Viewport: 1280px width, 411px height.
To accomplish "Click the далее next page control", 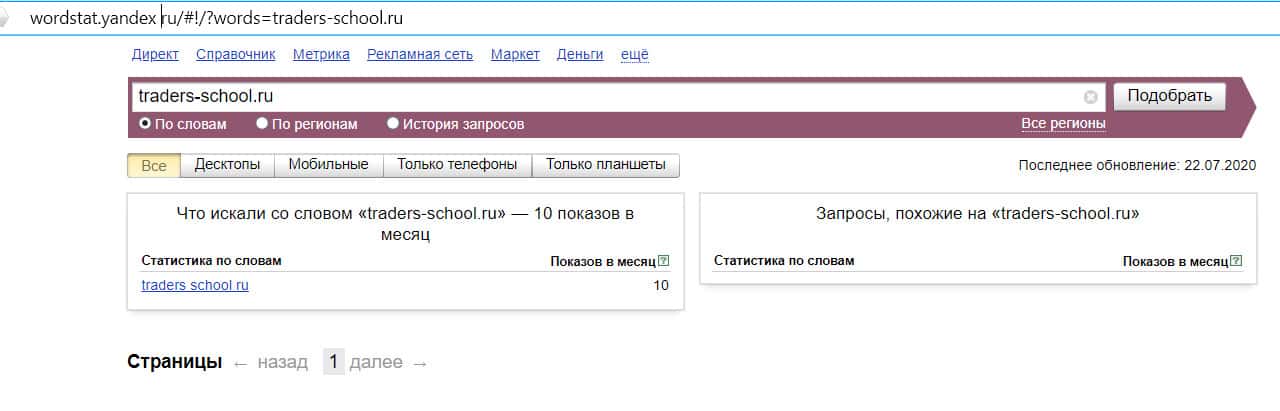I will [388, 362].
